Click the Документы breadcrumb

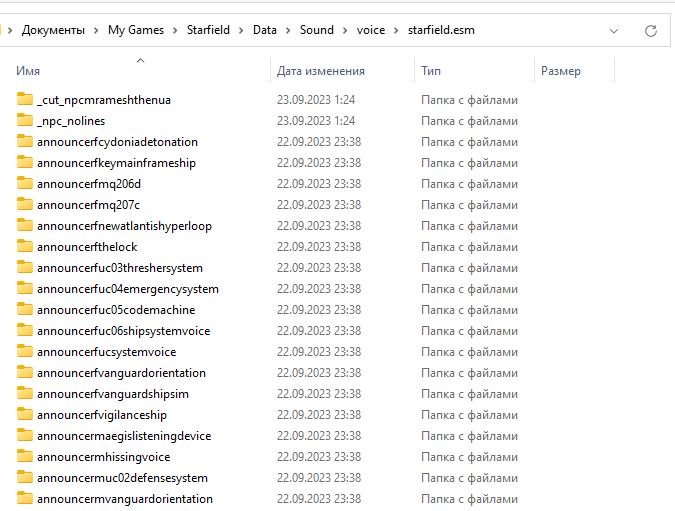click(53, 30)
